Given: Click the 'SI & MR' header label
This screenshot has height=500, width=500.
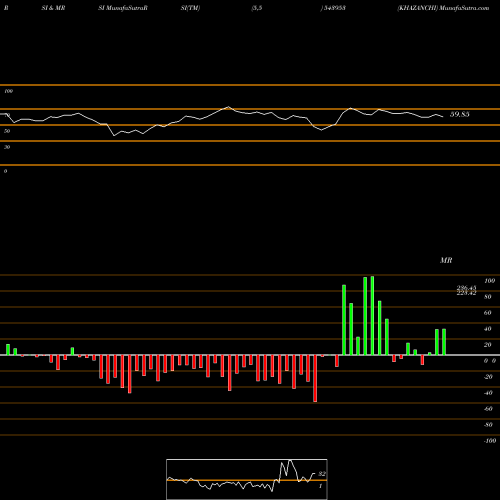Looking at the screenshot, I should click(x=53, y=8).
